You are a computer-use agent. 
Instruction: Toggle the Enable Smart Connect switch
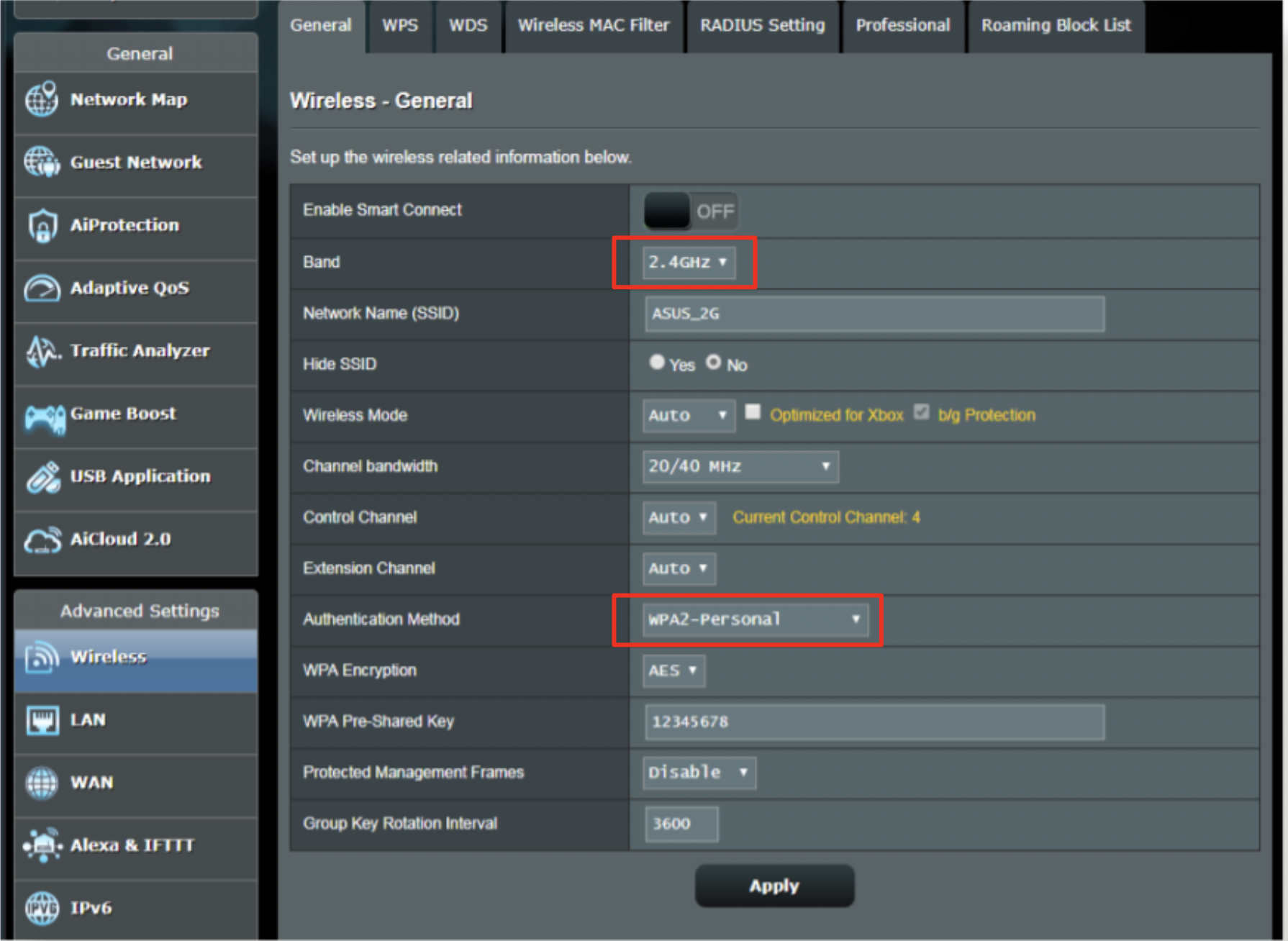click(689, 212)
